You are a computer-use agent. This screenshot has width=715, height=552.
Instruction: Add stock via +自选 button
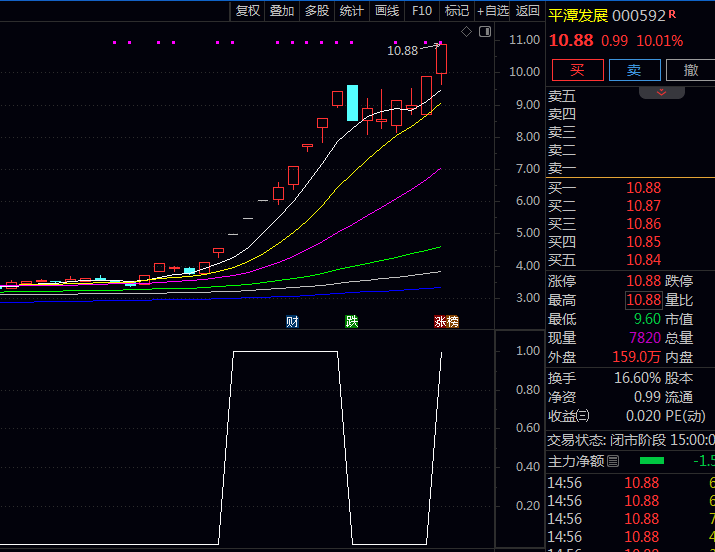pyautogui.click(x=493, y=11)
